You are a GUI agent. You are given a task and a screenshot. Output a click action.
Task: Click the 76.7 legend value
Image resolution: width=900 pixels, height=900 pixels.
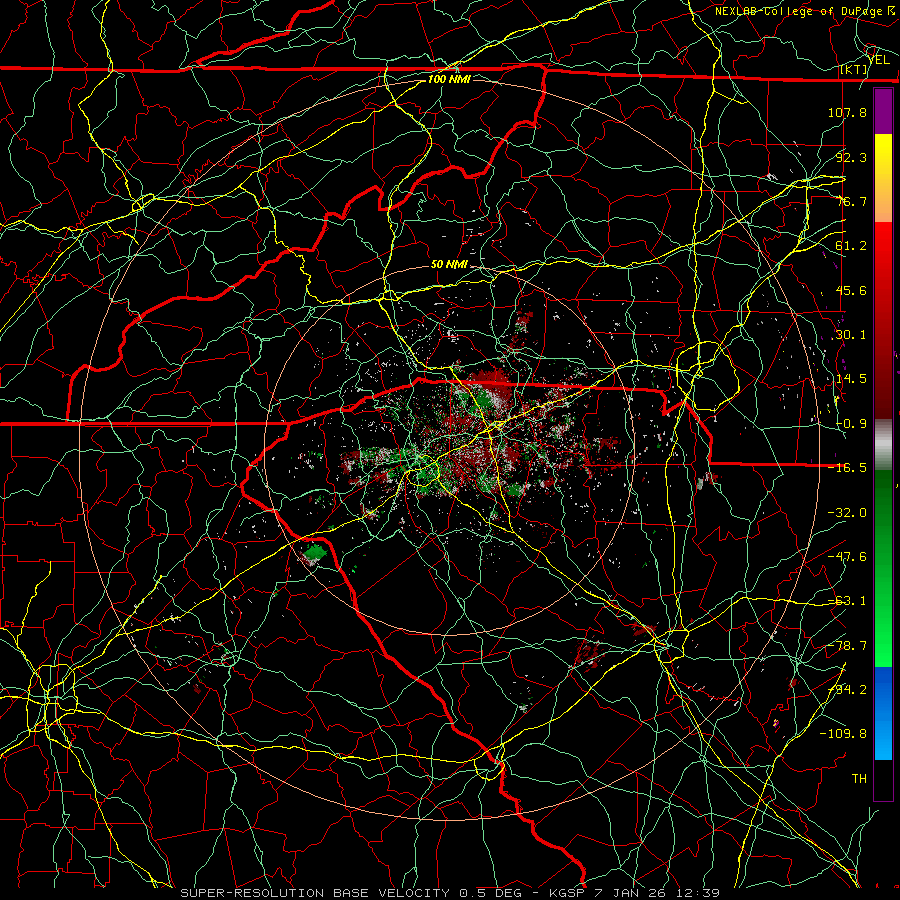click(x=851, y=201)
